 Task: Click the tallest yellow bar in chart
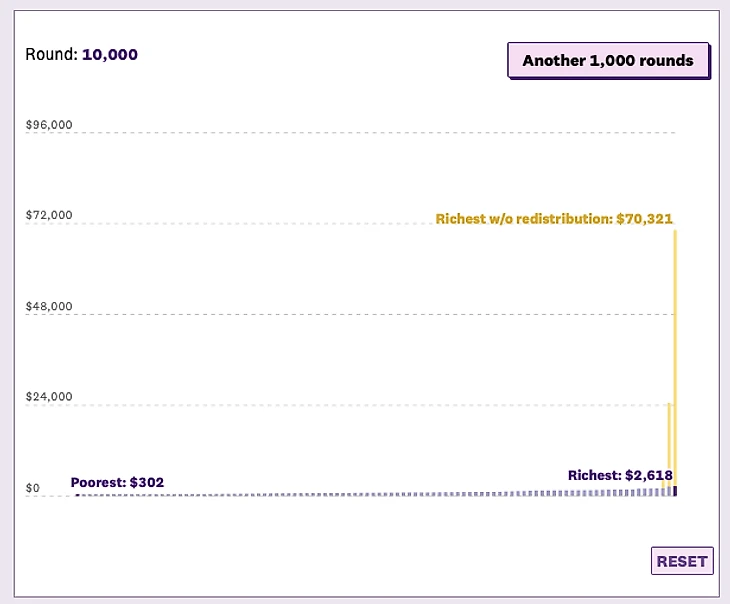click(x=676, y=350)
